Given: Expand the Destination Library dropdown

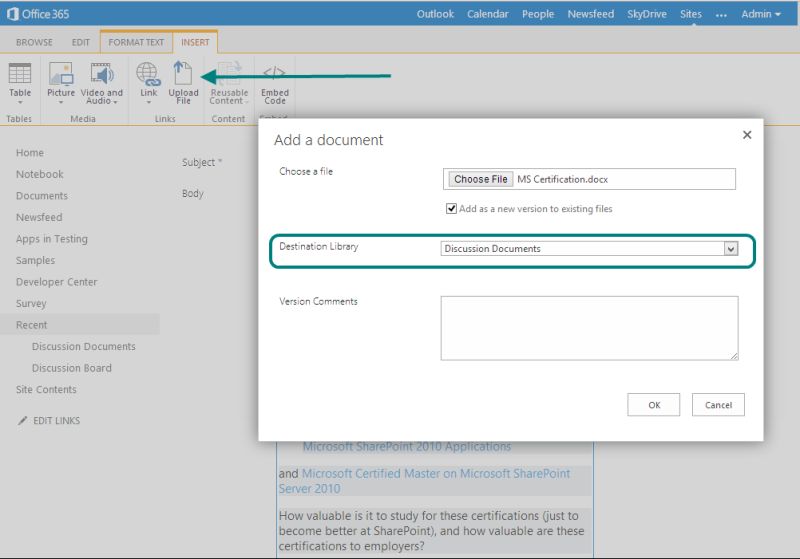Looking at the screenshot, I should [x=731, y=249].
